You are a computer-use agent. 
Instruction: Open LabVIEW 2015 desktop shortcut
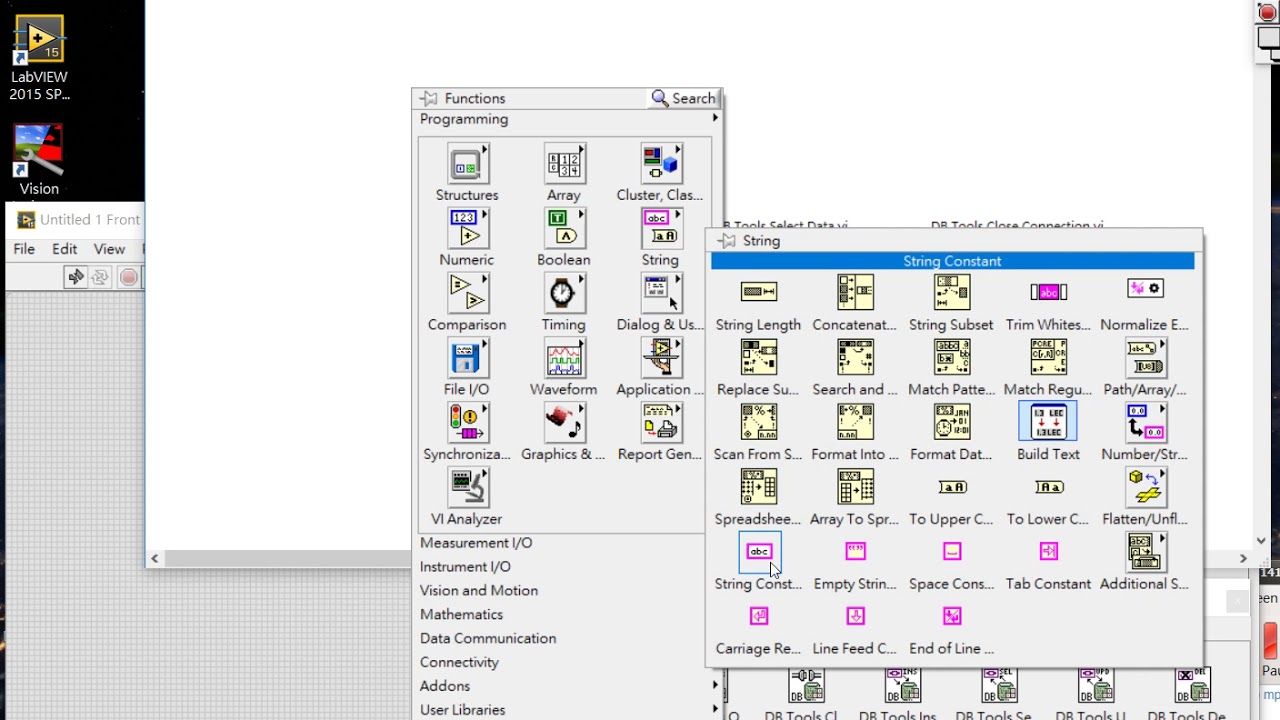tap(39, 58)
